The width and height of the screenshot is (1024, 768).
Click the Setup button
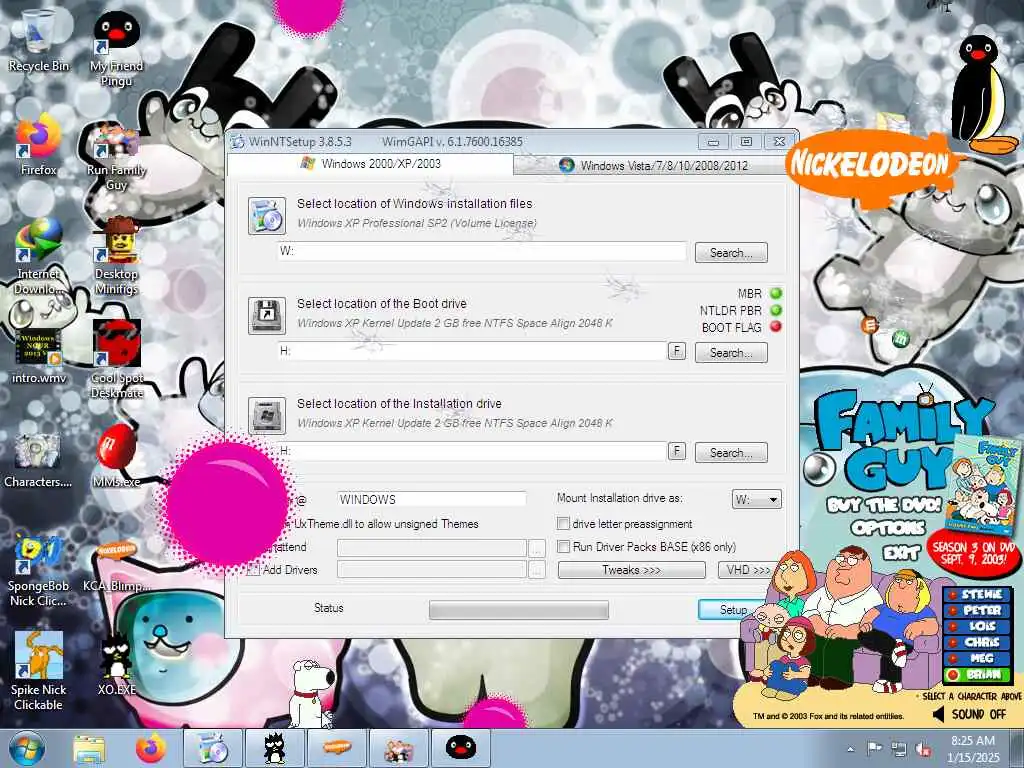tap(733, 609)
